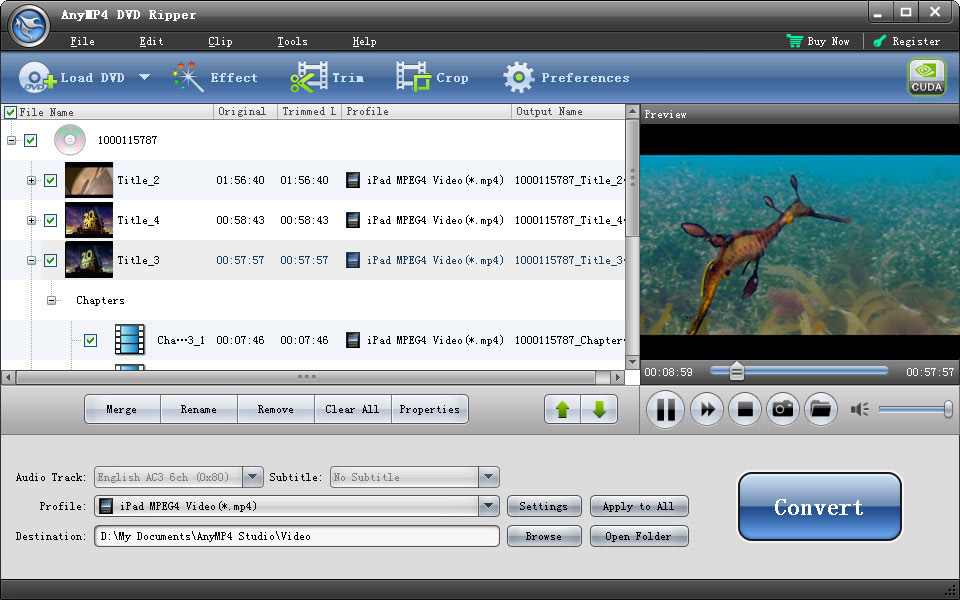Open the Tools menu
Screen dimensions: 960x600
(292, 42)
